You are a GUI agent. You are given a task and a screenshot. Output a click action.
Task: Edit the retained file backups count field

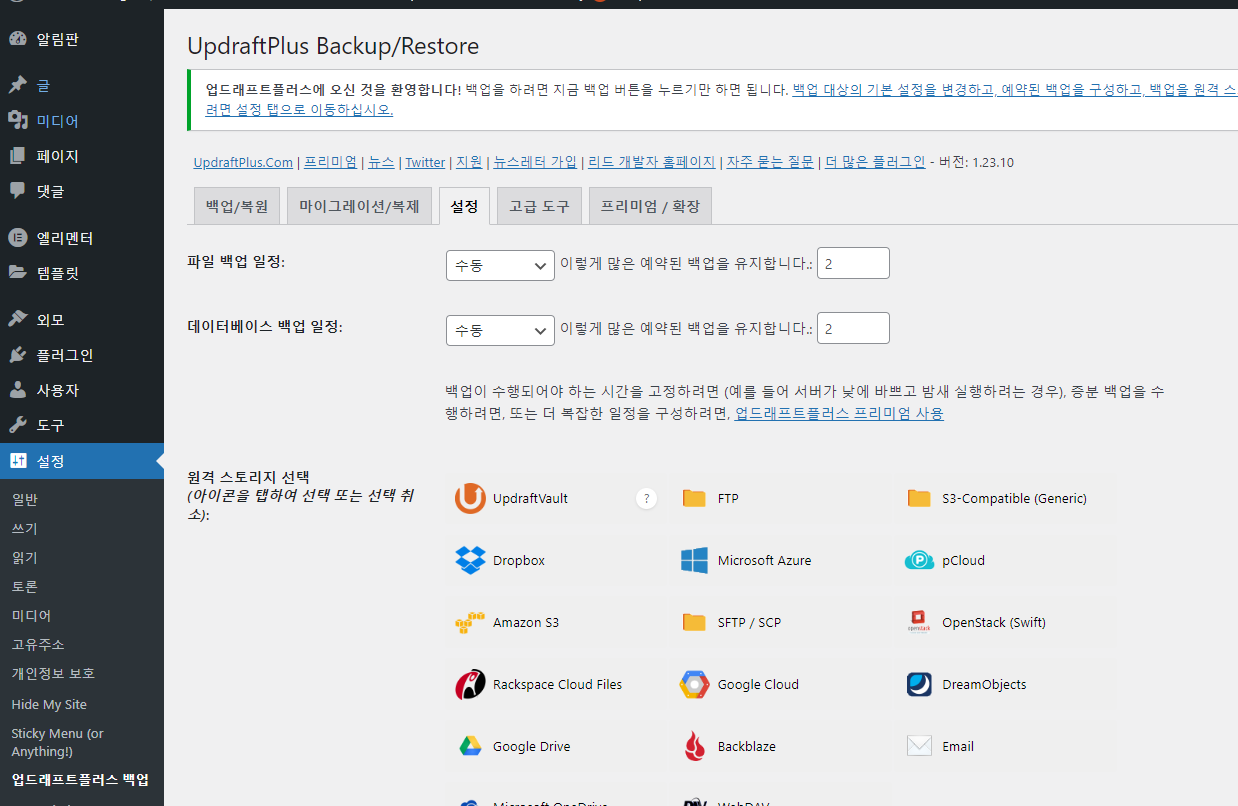(x=853, y=263)
